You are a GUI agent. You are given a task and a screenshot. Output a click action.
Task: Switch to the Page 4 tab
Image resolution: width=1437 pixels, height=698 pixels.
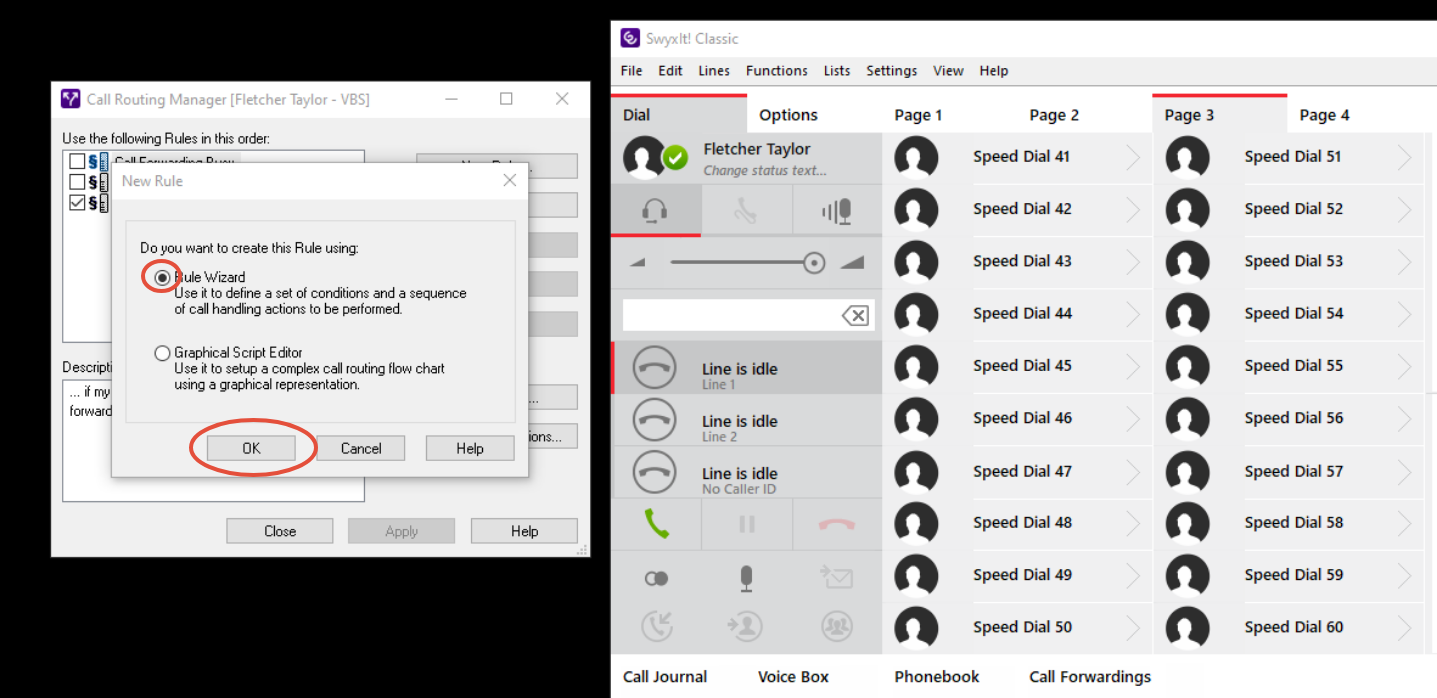pos(1324,115)
